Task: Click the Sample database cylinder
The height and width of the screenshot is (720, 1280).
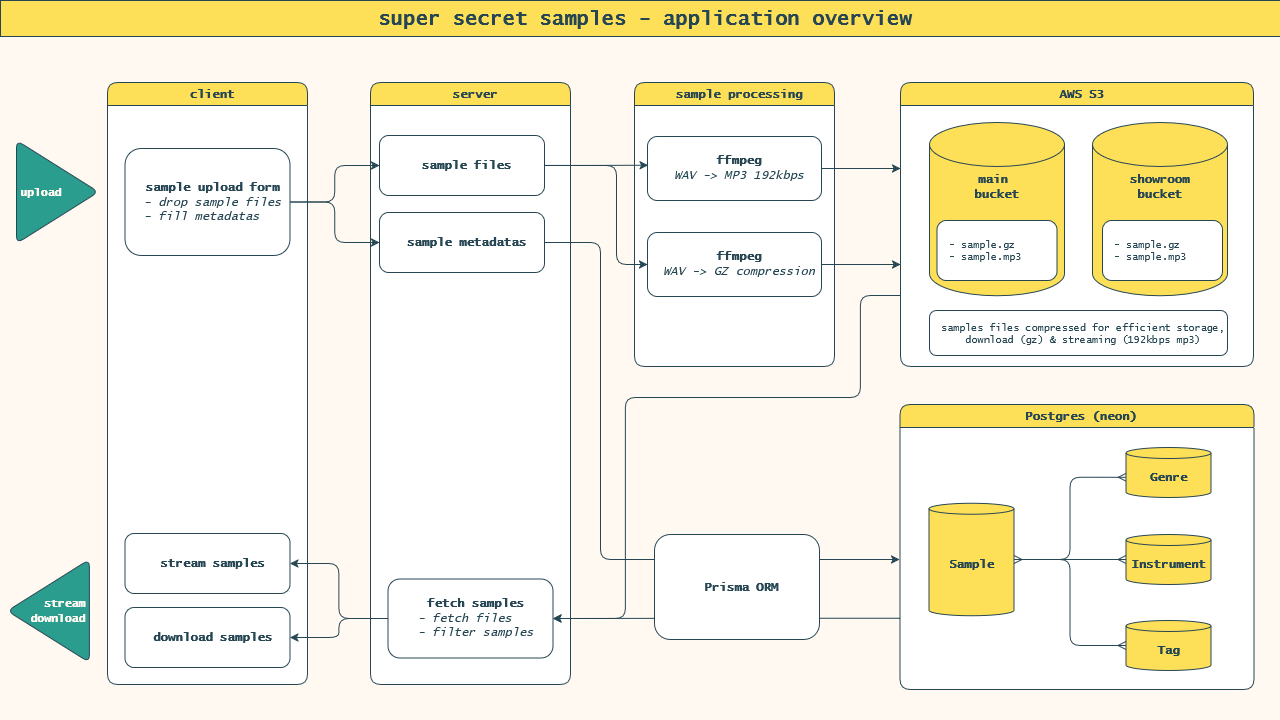Action: [972, 559]
